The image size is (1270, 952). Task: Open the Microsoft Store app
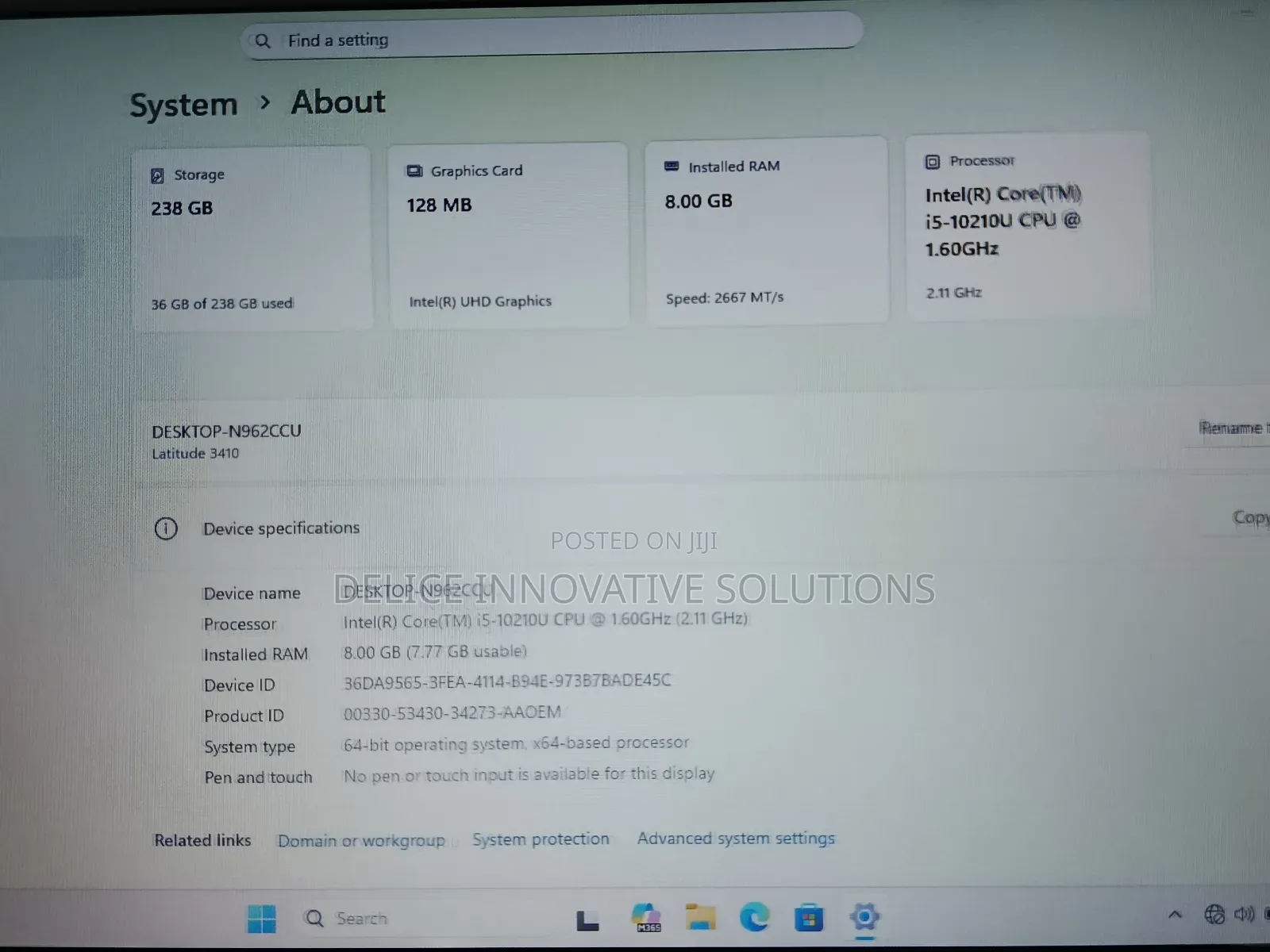[809, 918]
